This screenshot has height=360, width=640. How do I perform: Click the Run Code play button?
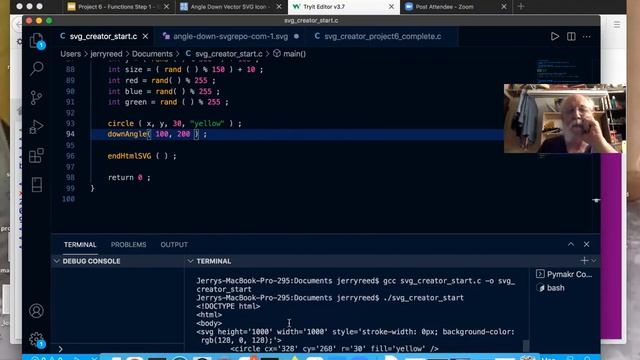point(555,36)
